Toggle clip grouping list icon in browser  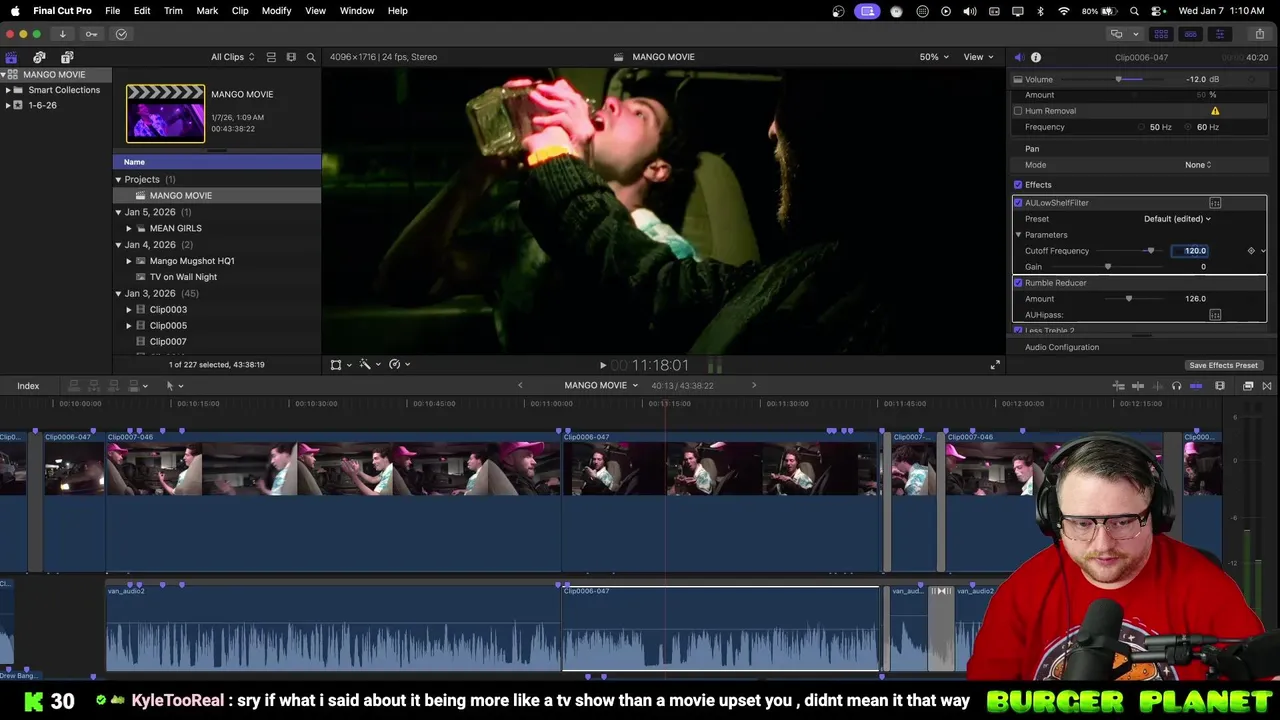pyautogui.click(x=271, y=57)
